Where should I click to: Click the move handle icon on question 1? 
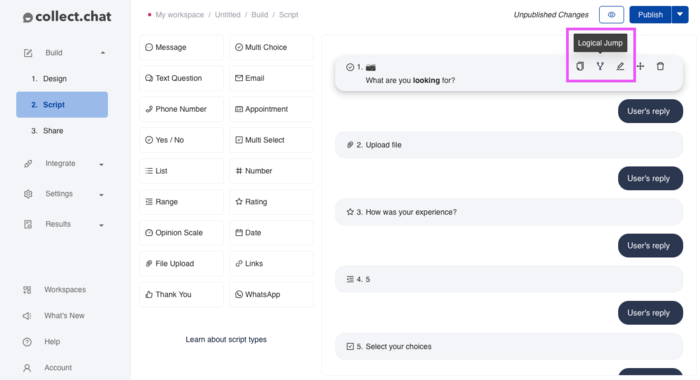(x=640, y=67)
